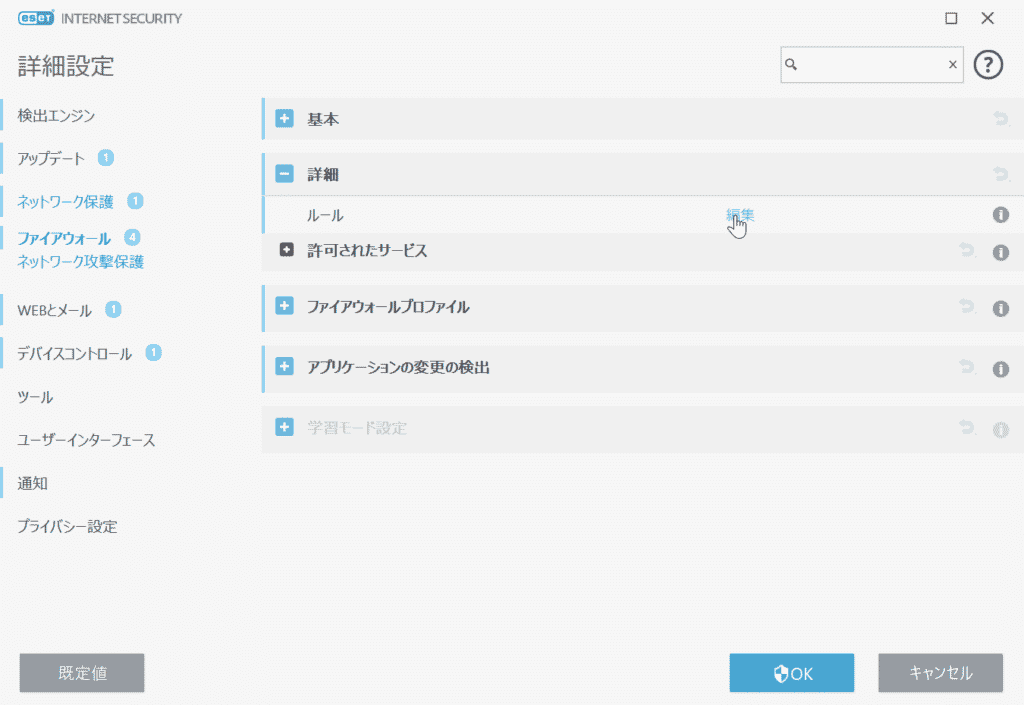Screen dimensions: 1024x705
Task: Open info icon for 学習モード設定
Action: coord(1000,430)
